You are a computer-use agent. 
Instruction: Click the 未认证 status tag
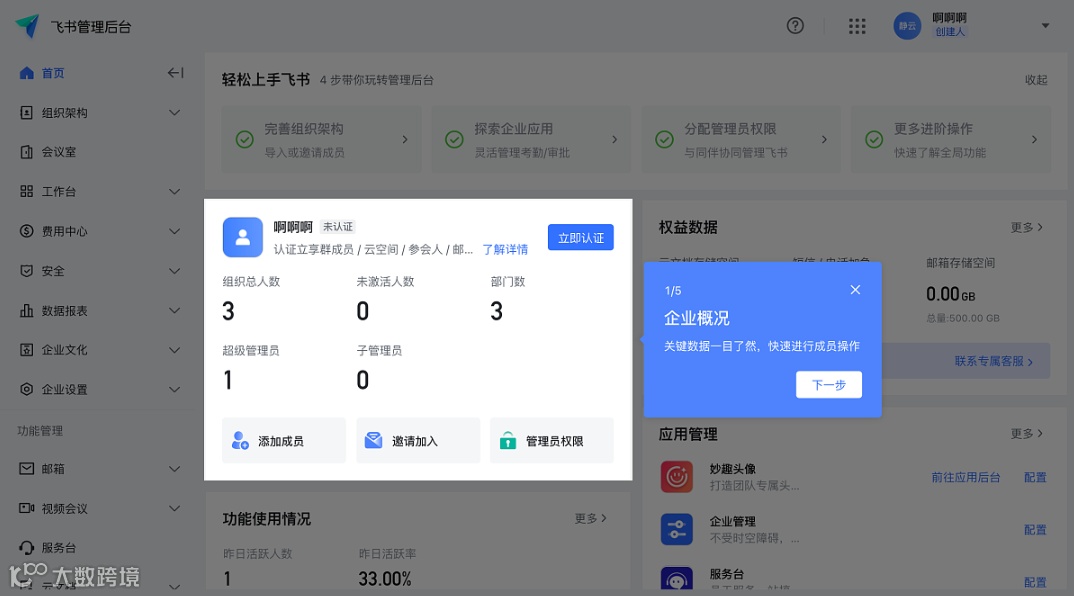point(338,227)
